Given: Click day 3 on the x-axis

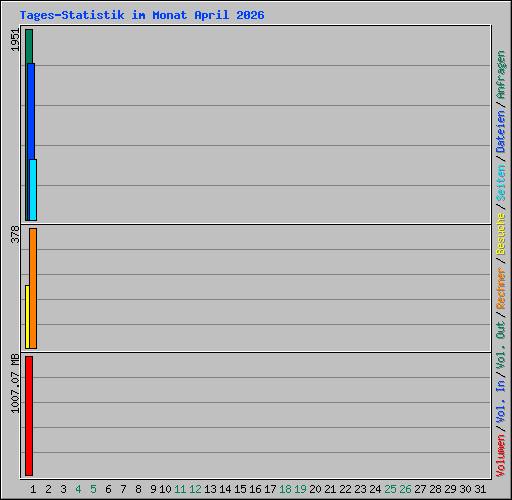Looking at the screenshot, I should 63,489.
